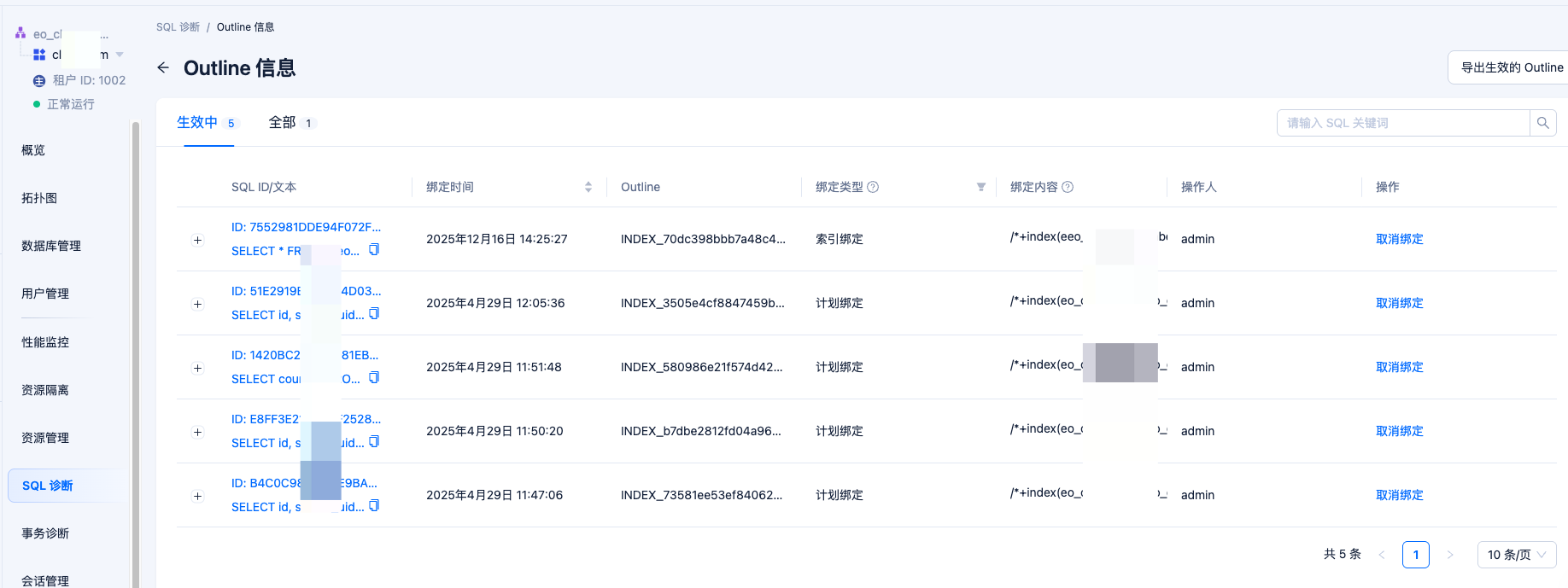The image size is (1568, 588).
Task: Open the 绑定类型 column filter icon
Action: (x=981, y=187)
